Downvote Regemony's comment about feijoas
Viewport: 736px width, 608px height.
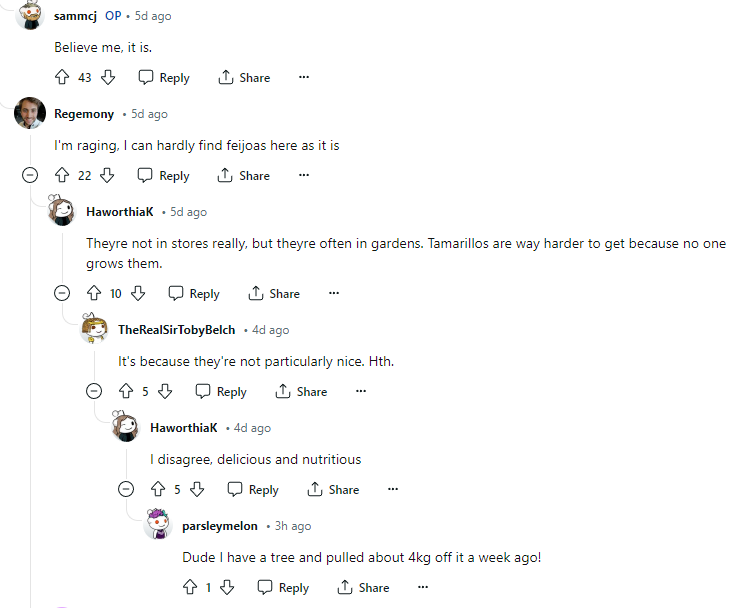click(x=107, y=175)
